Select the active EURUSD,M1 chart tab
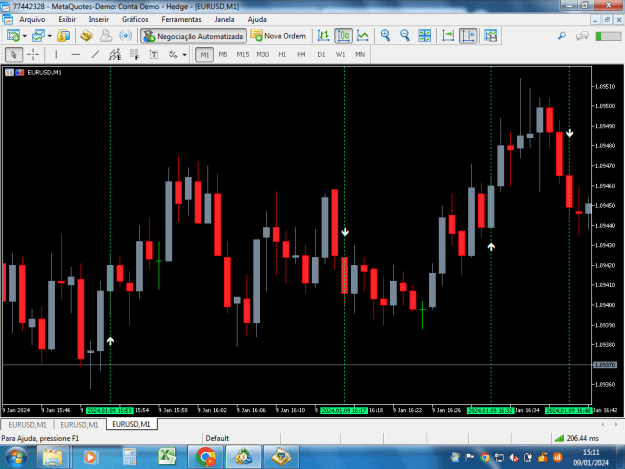This screenshot has width=625, height=469. click(132, 424)
